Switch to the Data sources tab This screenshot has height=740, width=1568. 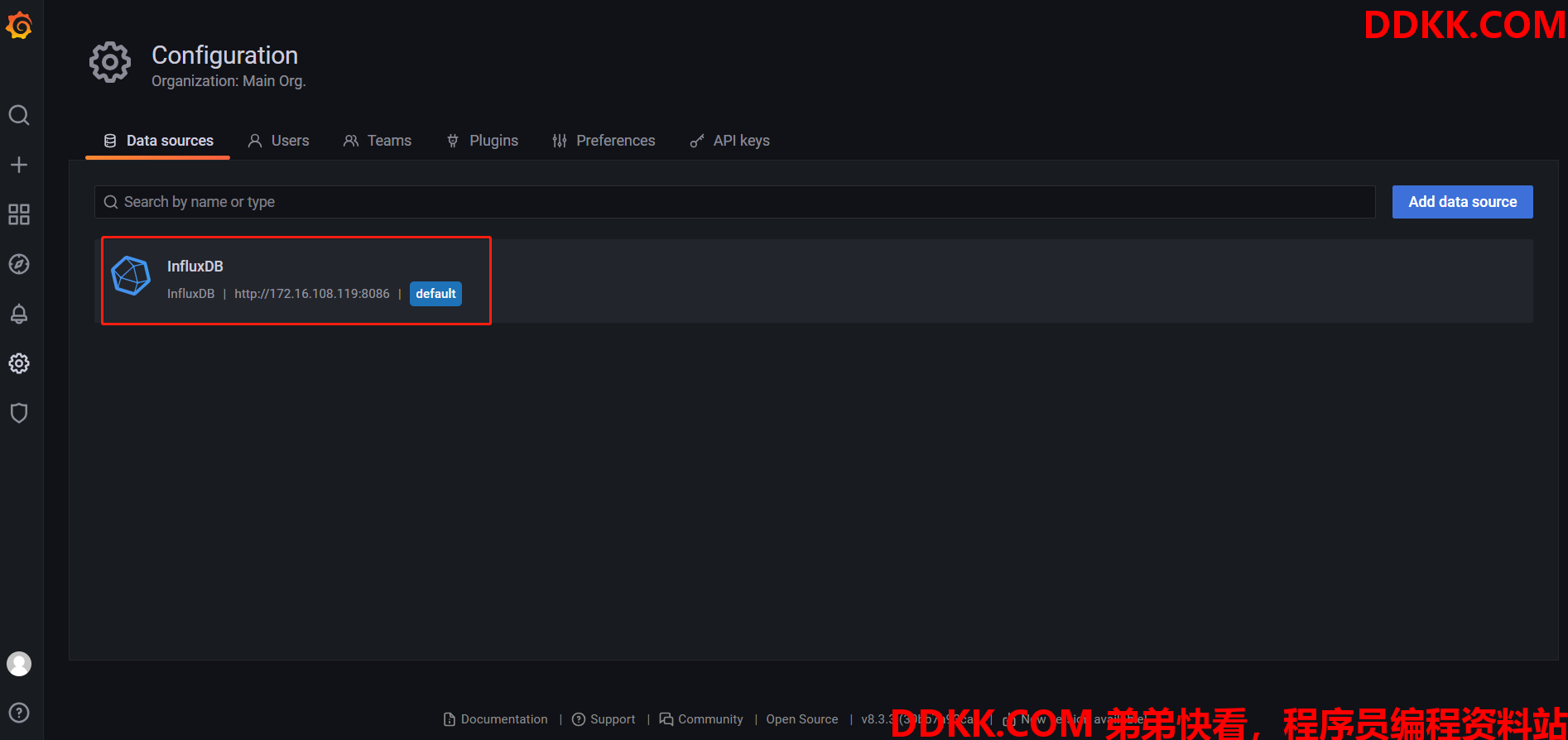[x=158, y=141]
